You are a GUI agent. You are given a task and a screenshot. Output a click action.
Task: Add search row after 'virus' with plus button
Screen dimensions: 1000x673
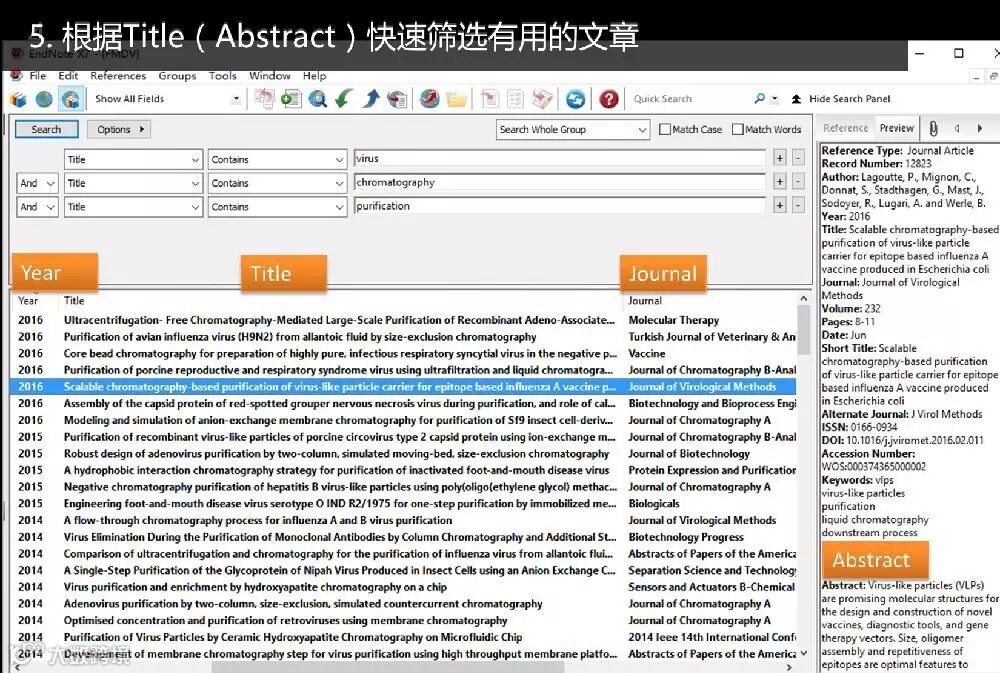[779, 158]
